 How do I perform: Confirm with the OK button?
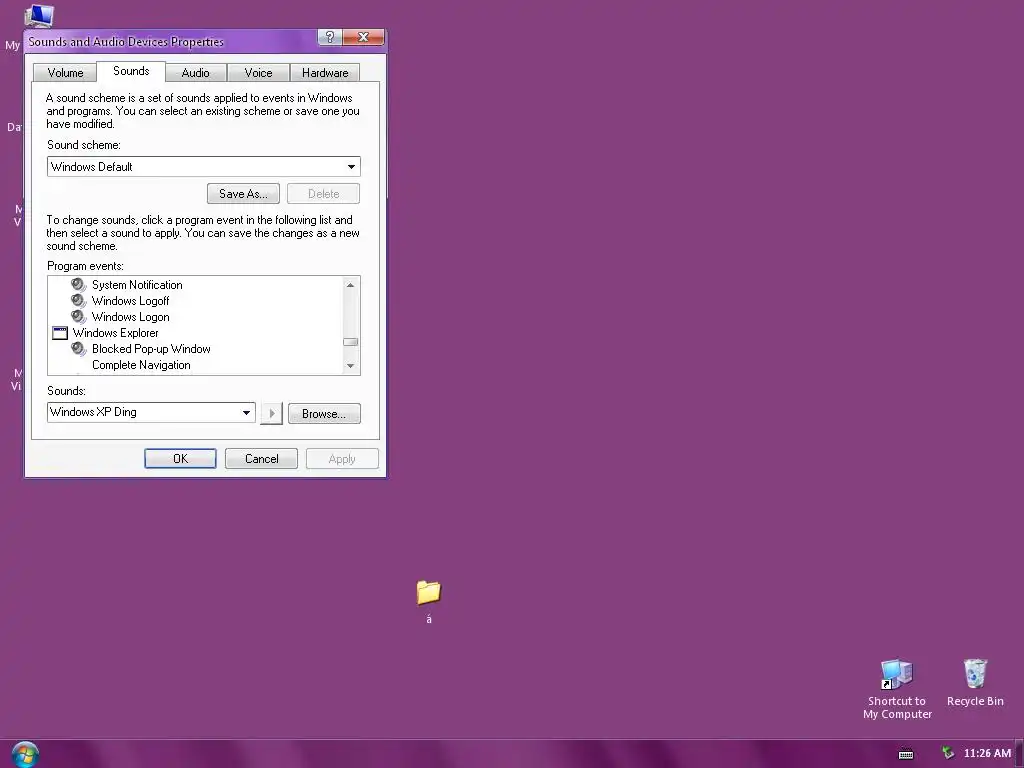click(180, 458)
